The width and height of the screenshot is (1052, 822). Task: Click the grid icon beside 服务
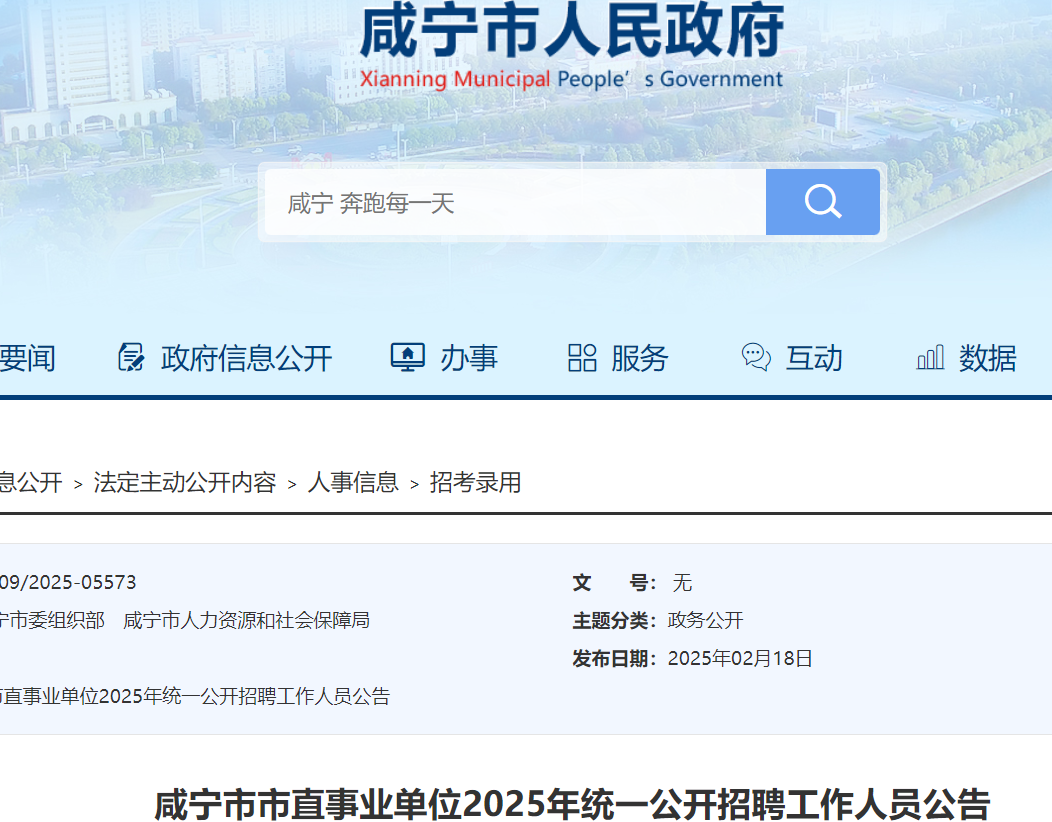click(x=582, y=357)
